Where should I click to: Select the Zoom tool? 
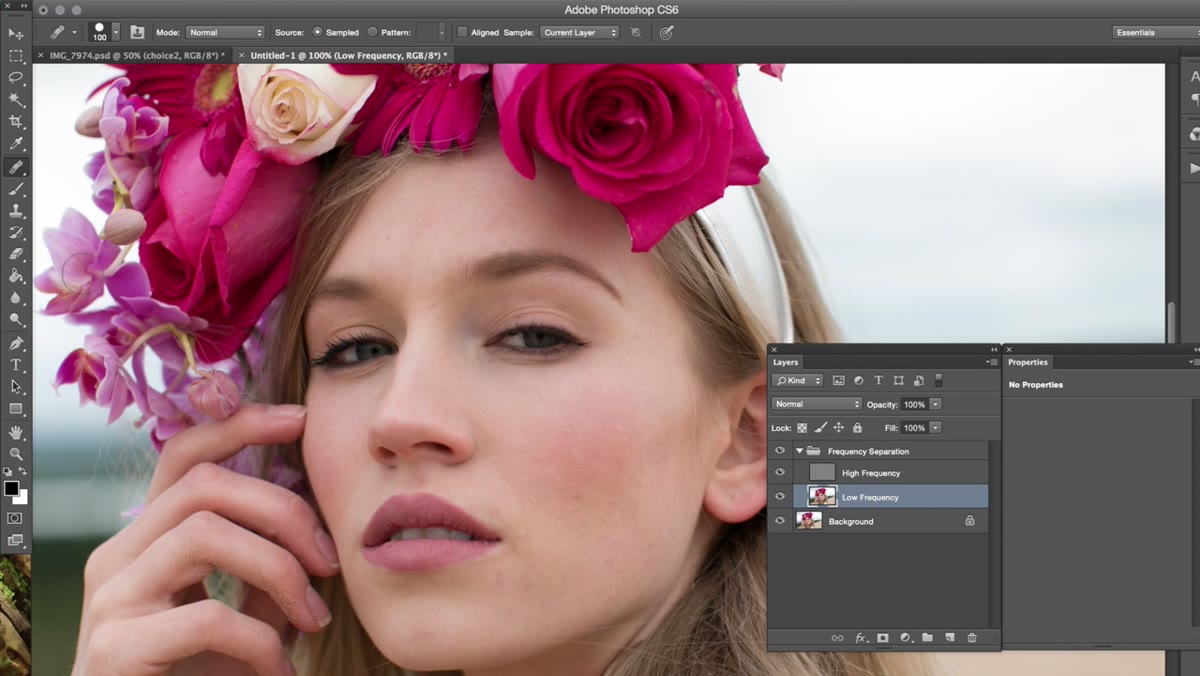click(16, 454)
